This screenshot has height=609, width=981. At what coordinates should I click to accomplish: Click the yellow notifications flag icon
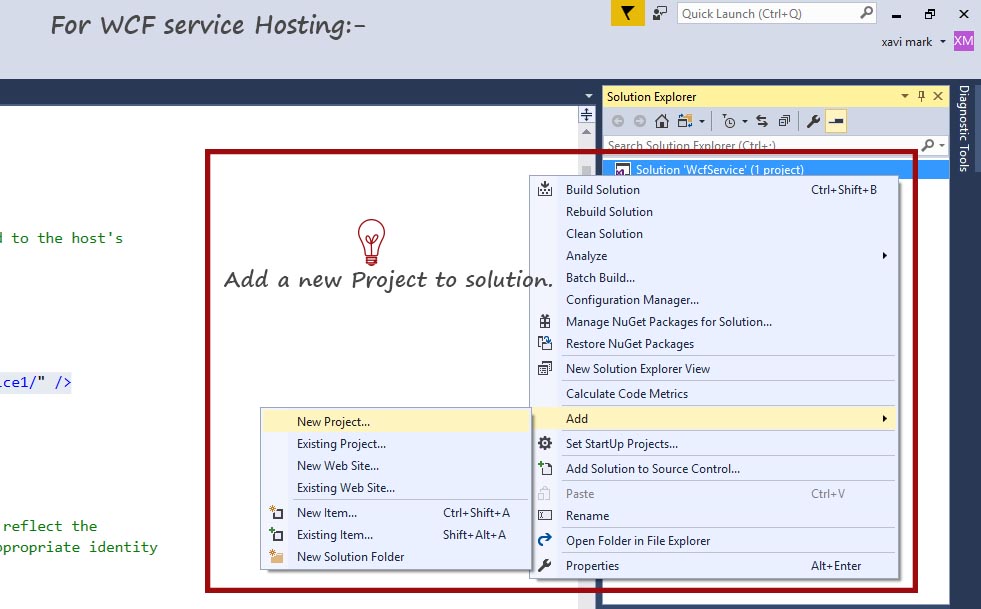tap(627, 13)
